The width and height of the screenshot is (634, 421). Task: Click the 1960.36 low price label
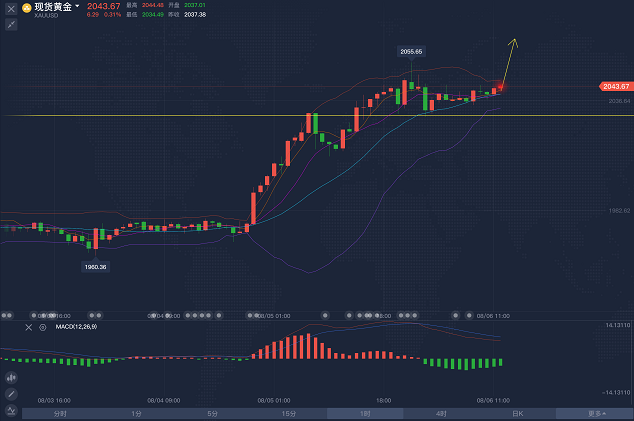(95, 266)
